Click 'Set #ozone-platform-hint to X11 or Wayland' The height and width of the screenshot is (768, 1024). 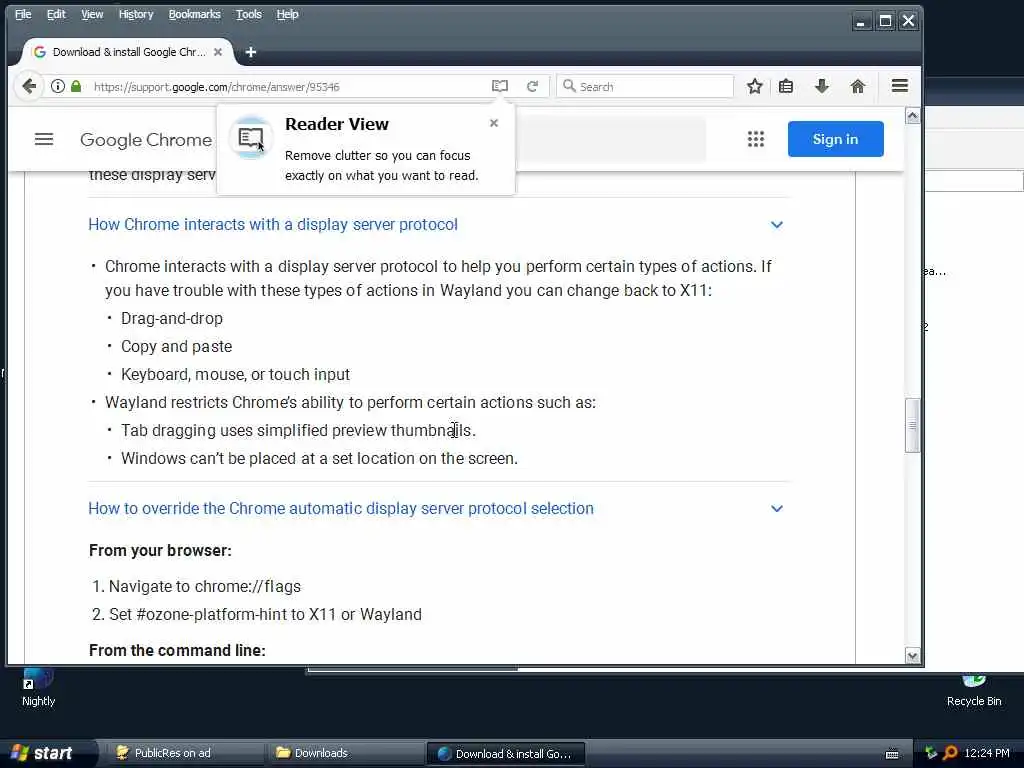click(265, 615)
